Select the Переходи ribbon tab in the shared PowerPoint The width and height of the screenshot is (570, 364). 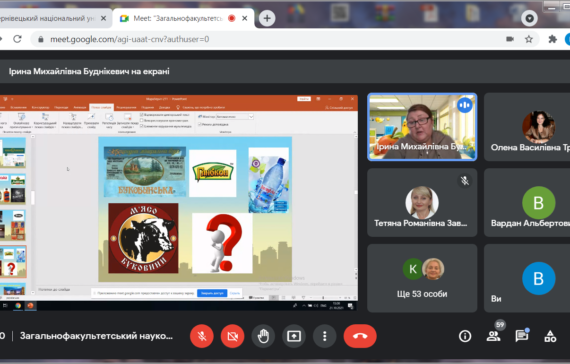61,107
